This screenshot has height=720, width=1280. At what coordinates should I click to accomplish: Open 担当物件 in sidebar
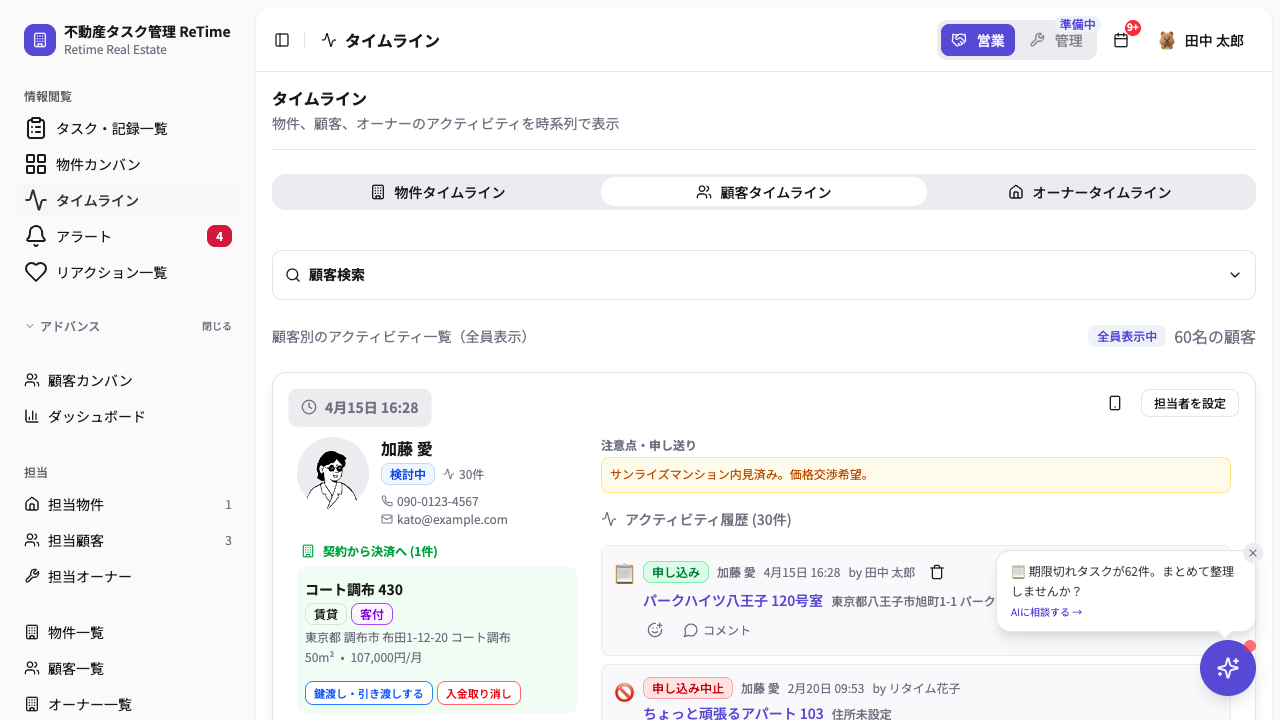128,504
